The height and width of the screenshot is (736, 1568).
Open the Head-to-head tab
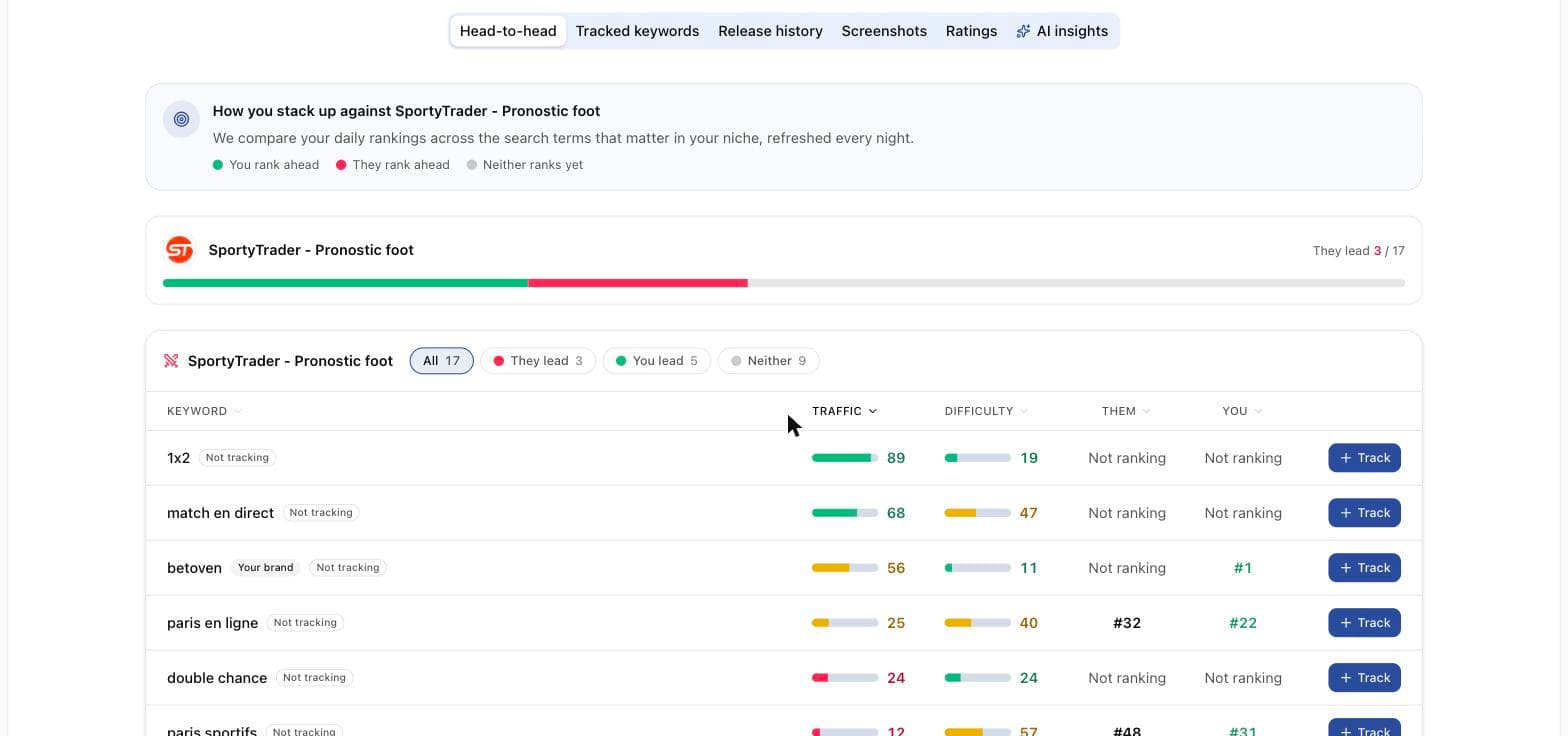[508, 31]
